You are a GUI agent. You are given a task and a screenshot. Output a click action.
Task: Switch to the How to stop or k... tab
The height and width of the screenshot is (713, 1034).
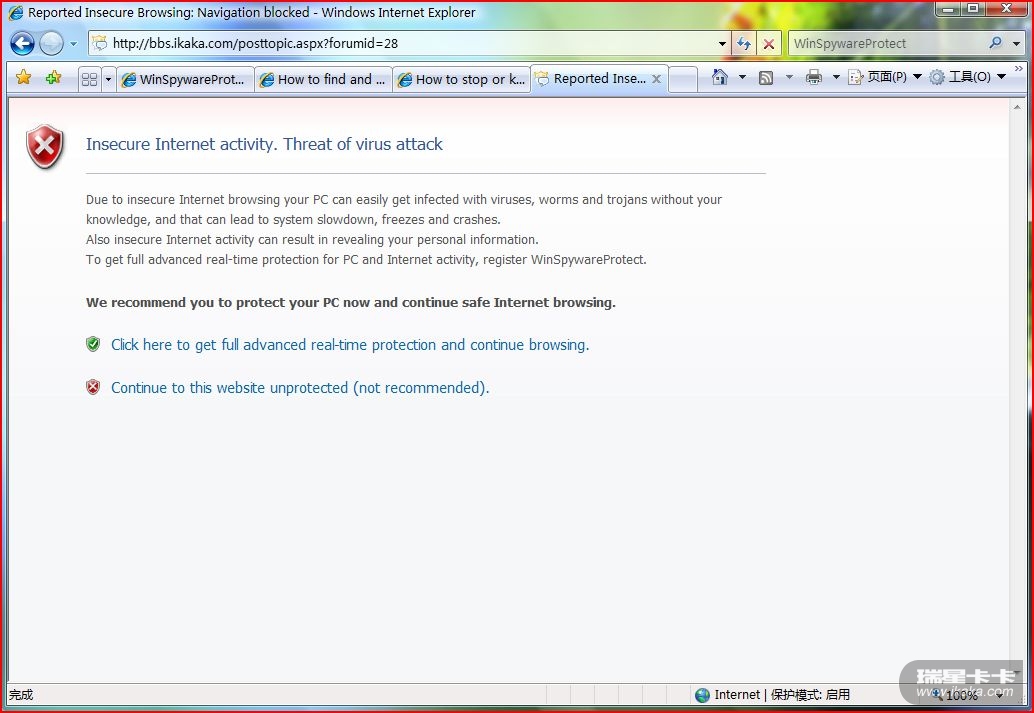[462, 79]
